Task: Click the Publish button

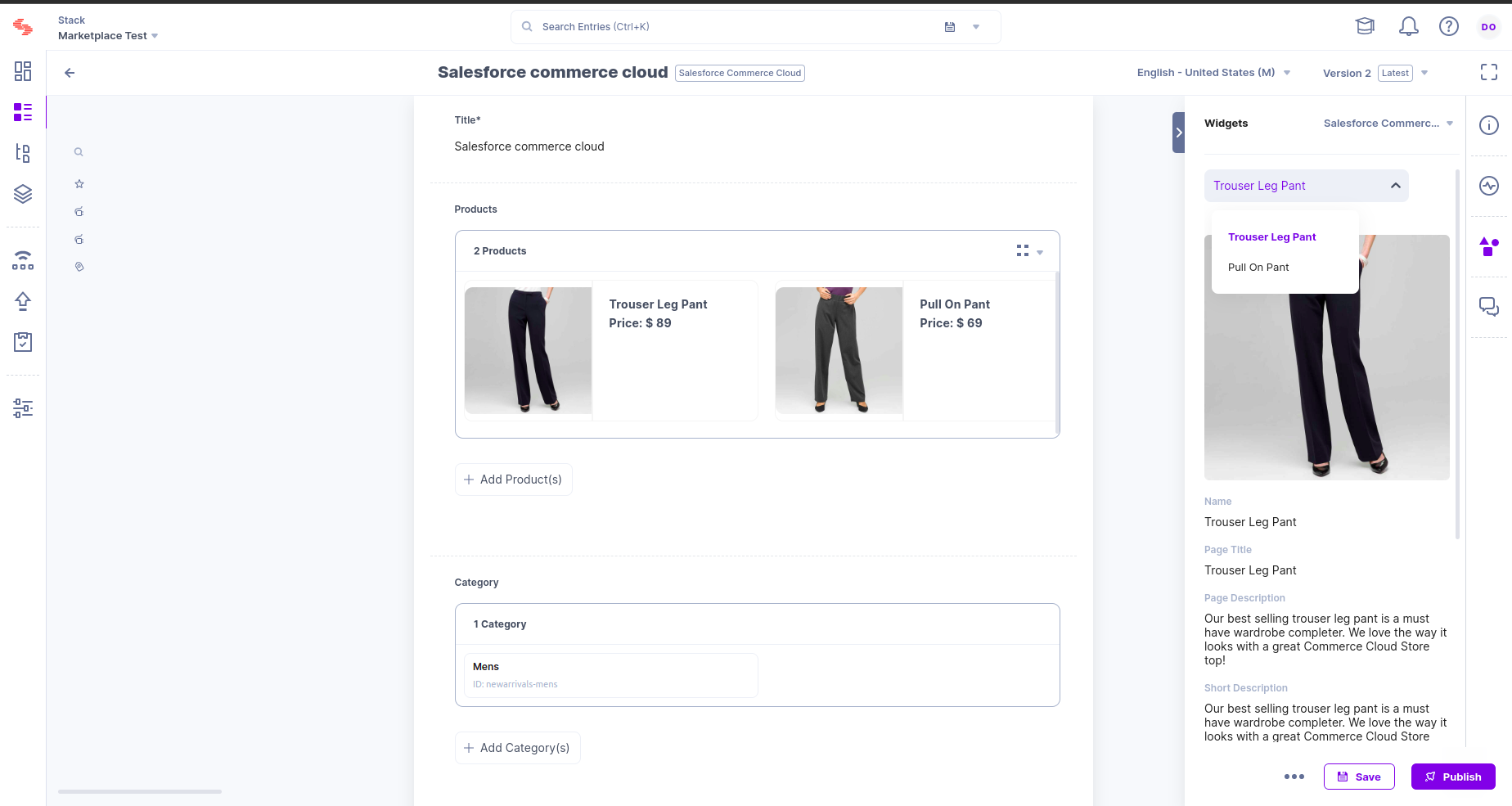Action: click(1453, 777)
